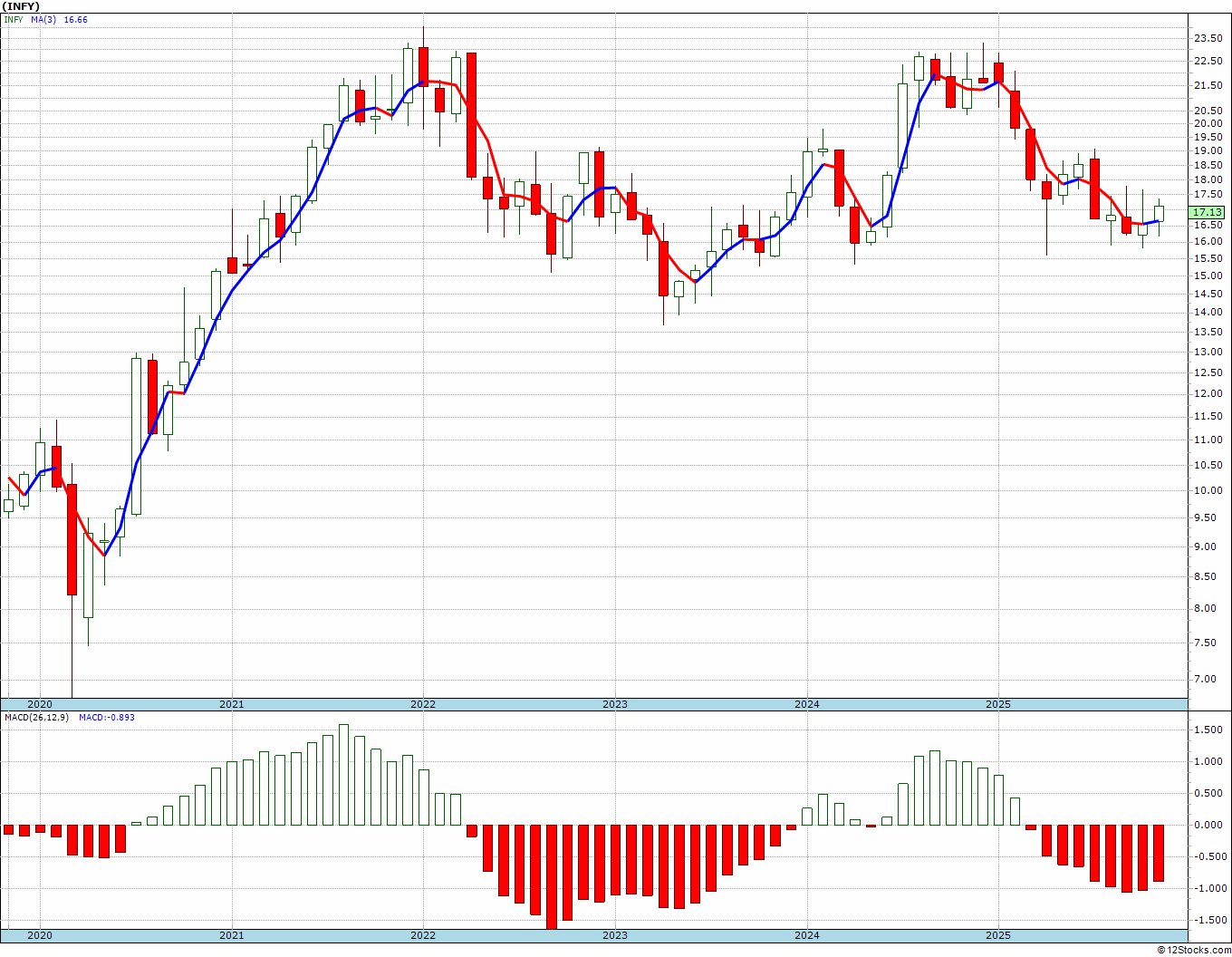Select the 1.000 MACD axis label
The width and height of the screenshot is (1232, 957).
coord(1209,761)
